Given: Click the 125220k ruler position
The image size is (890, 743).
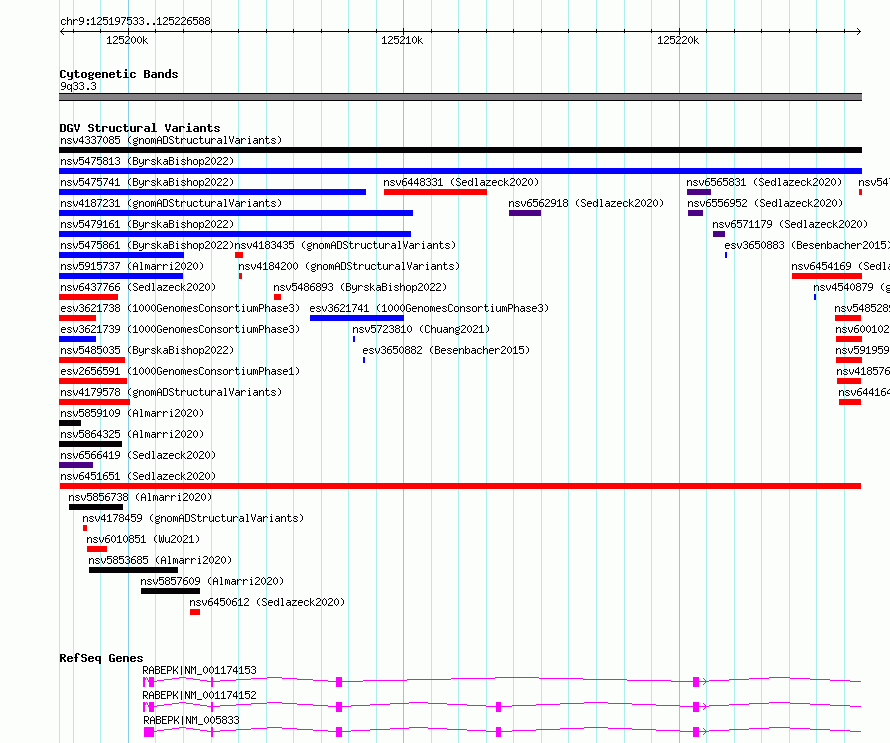Looking at the screenshot, I should 678,40.
